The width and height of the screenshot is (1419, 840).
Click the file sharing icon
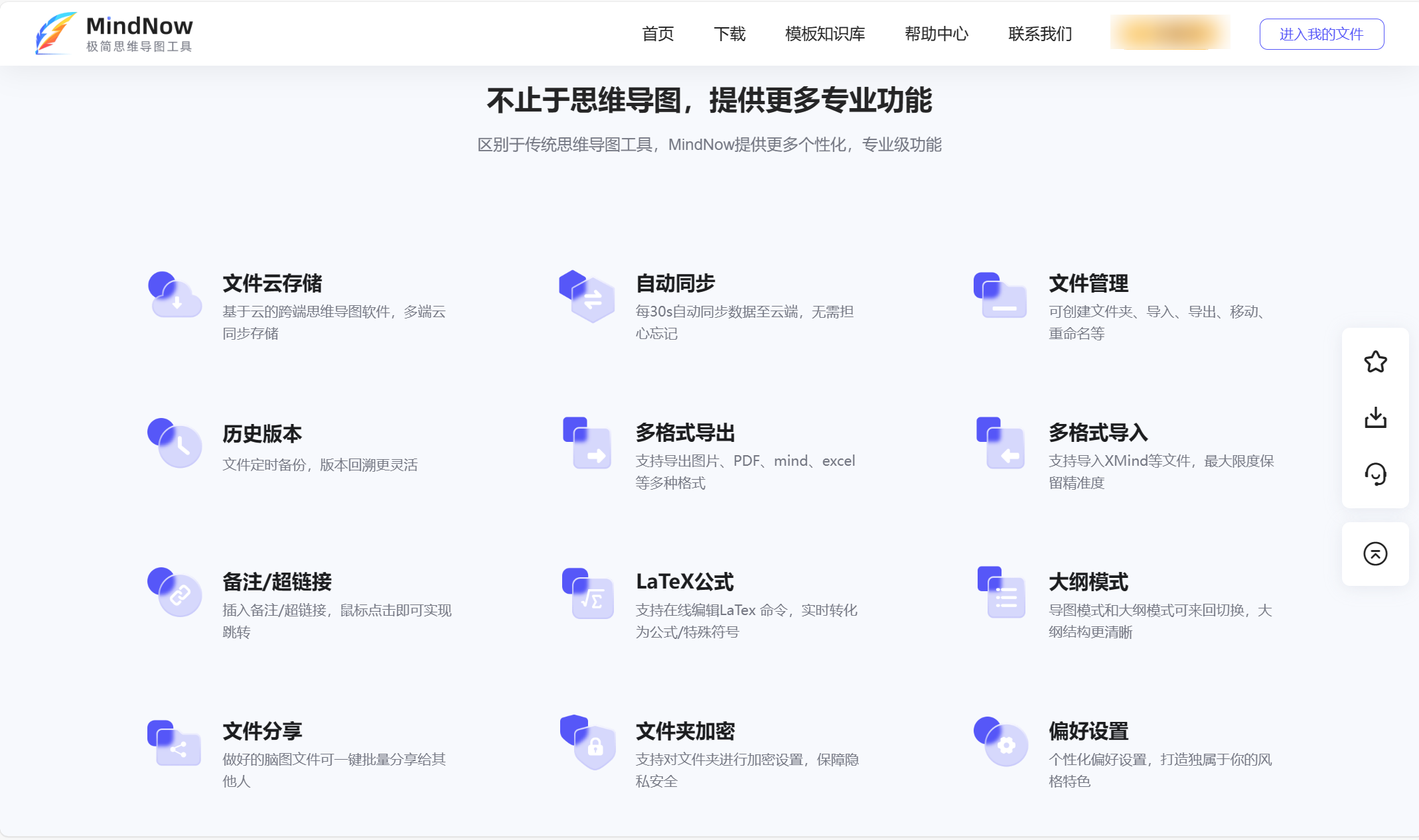[x=174, y=743]
